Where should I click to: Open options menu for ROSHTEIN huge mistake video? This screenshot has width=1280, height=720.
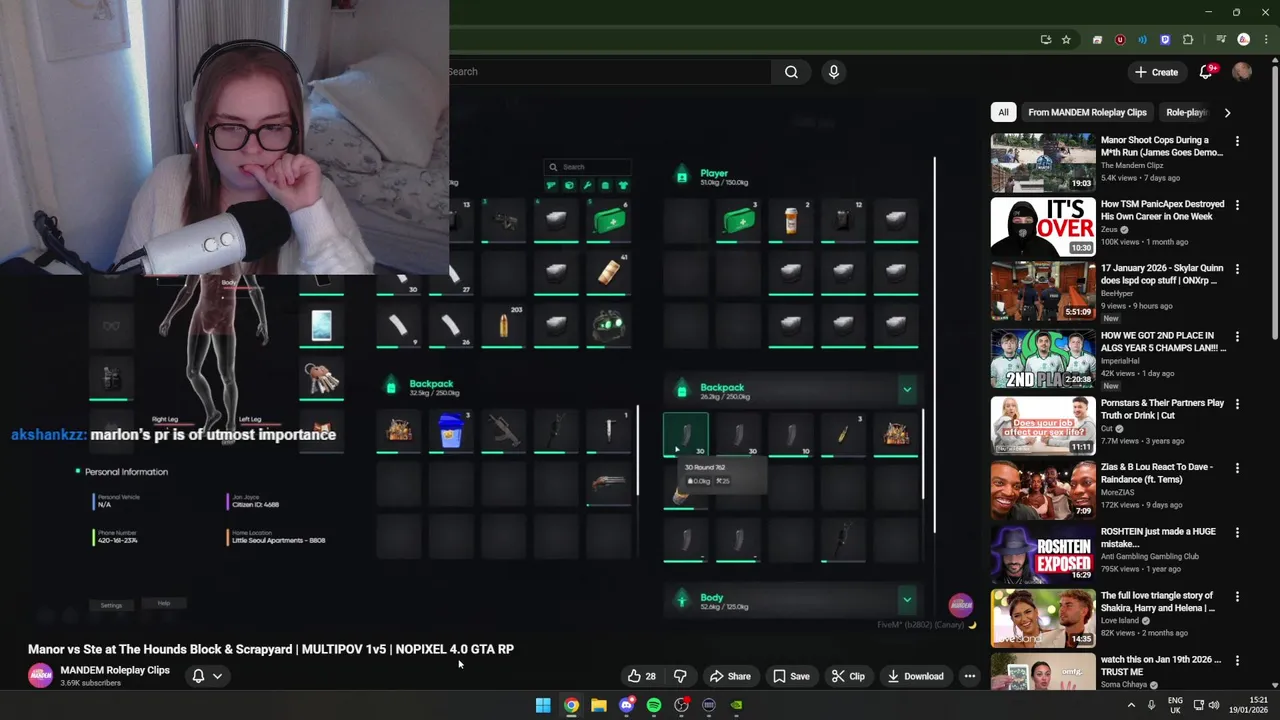pos(1237,533)
